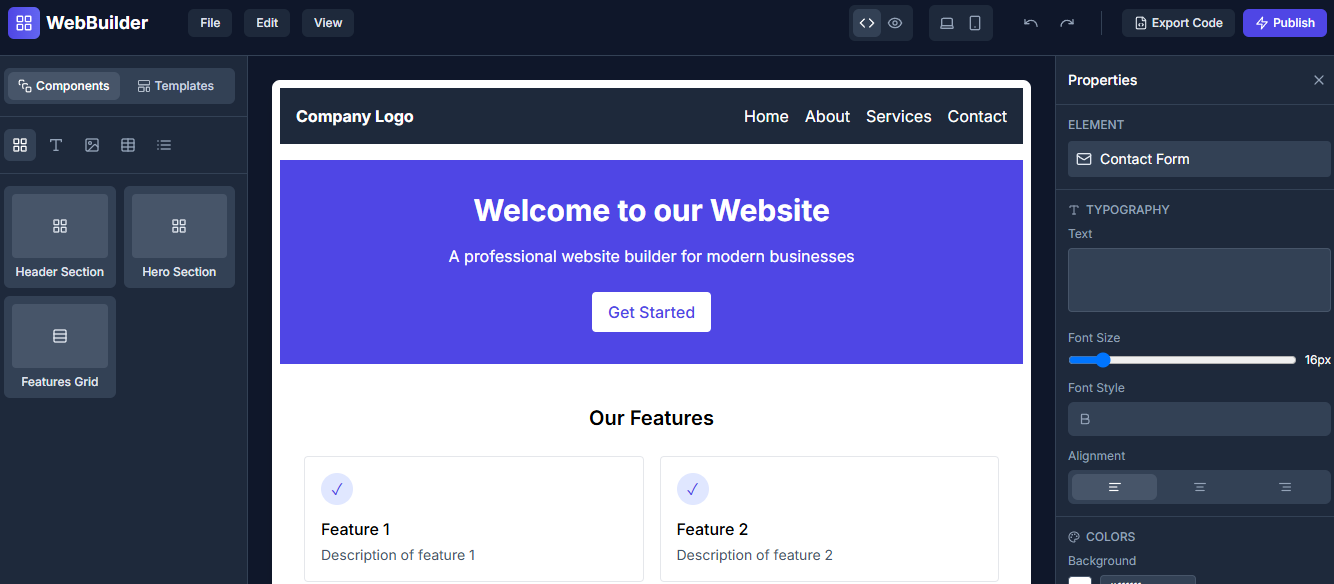This screenshot has height=584, width=1334.
Task: Redo the last action
Action: (x=1067, y=23)
